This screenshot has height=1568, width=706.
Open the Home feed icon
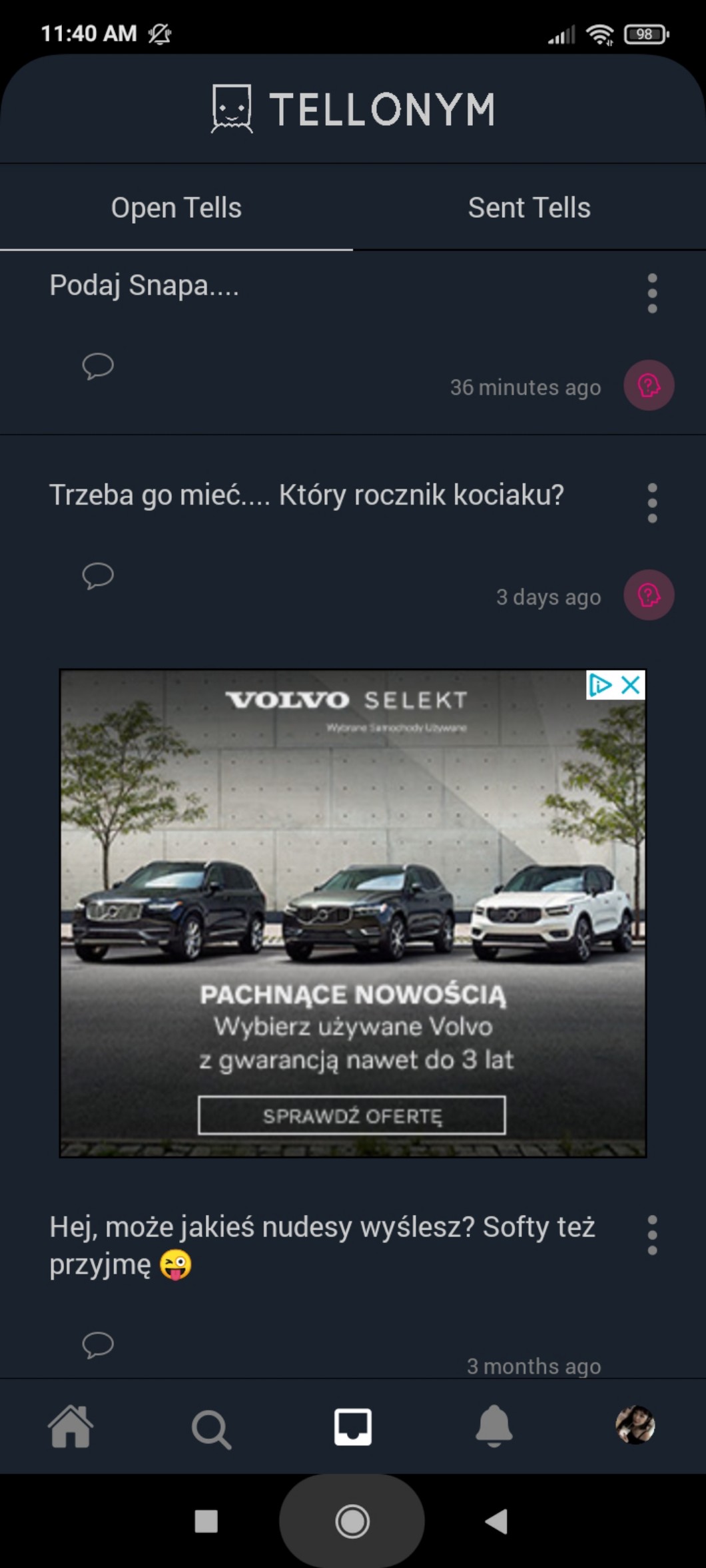[x=71, y=1427]
